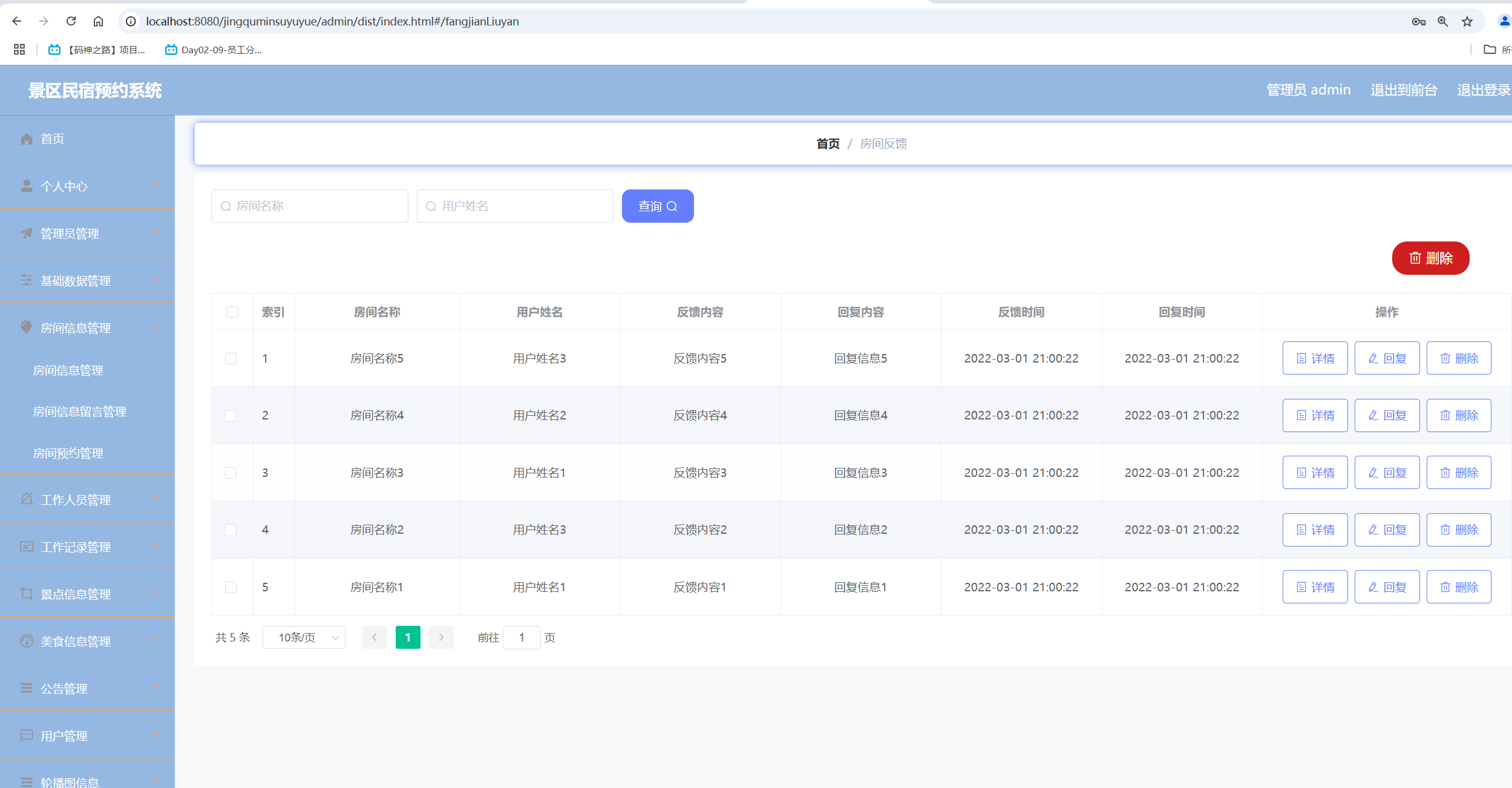Click 退出登录 in the top header
The image size is (1512, 788).
point(1482,90)
